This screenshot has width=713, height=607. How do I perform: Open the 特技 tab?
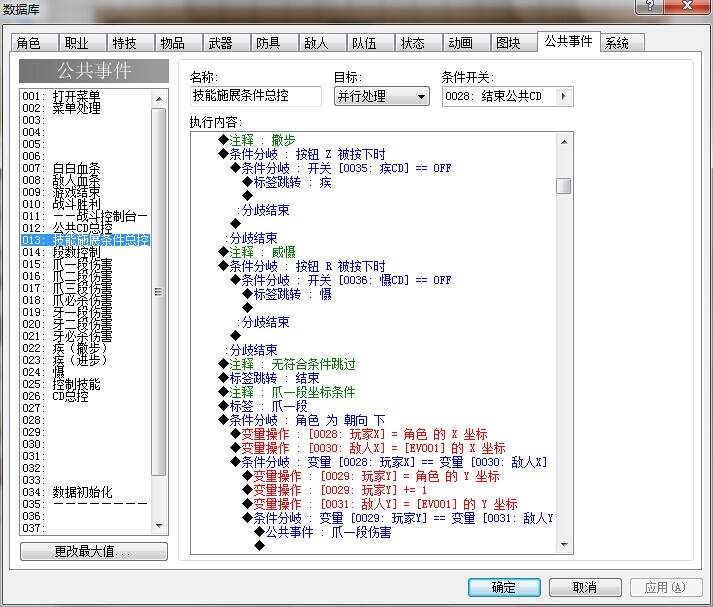click(x=131, y=43)
